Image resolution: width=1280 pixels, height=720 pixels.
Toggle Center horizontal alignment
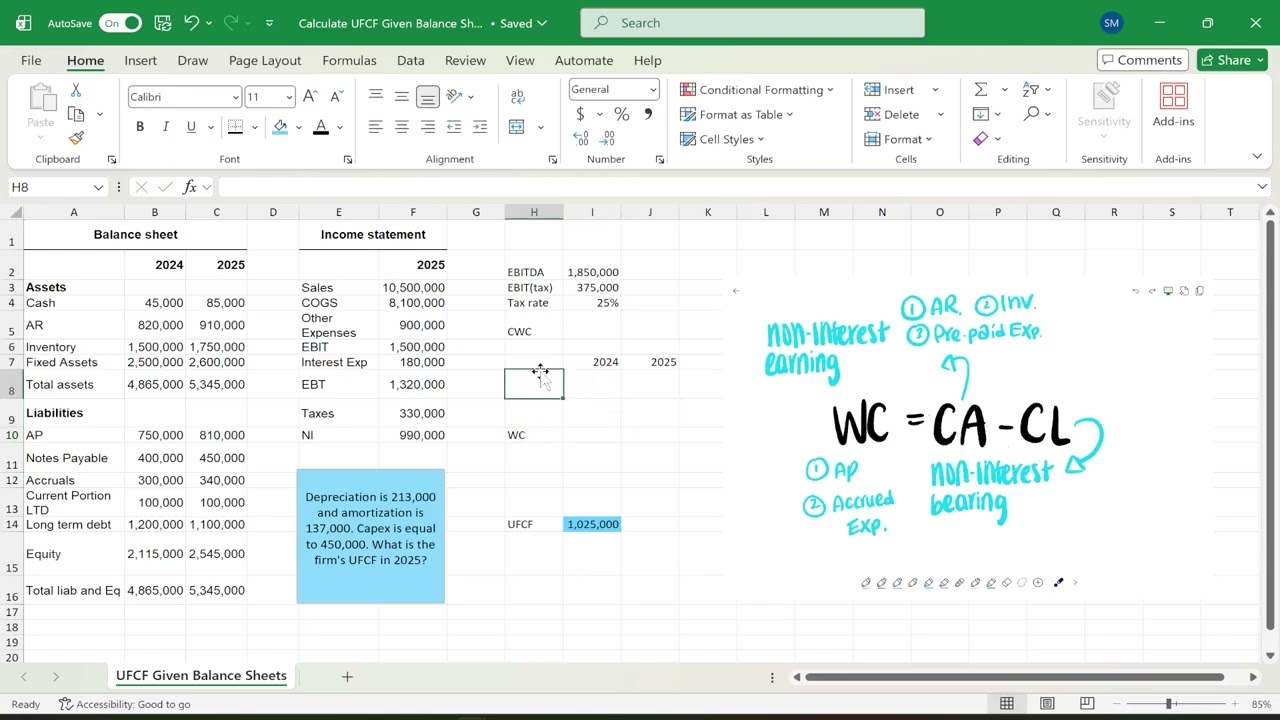pos(402,127)
